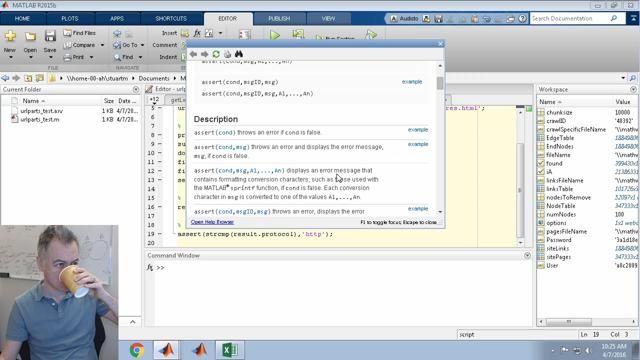Image resolution: width=640 pixels, height=360 pixels.
Task: Go back in help popup
Action: [x=193, y=54]
